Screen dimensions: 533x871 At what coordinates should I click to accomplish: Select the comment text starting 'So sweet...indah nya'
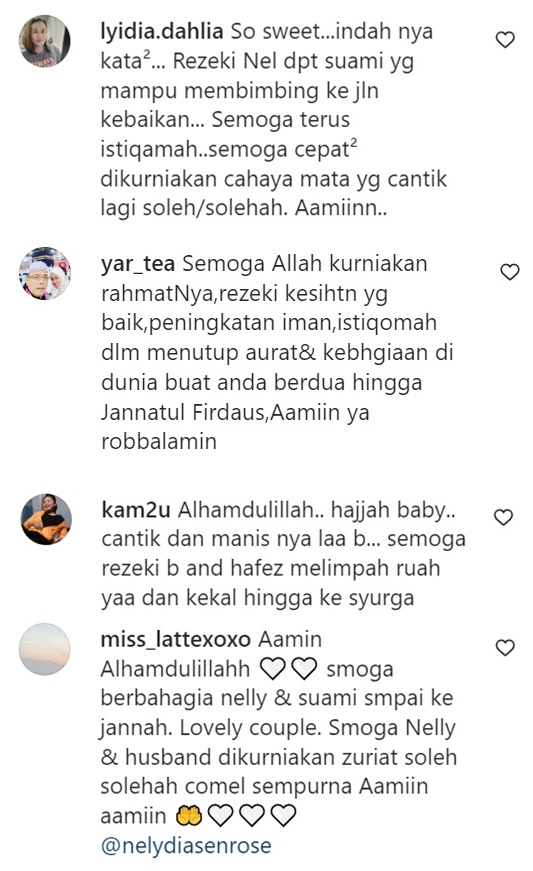pos(274,119)
